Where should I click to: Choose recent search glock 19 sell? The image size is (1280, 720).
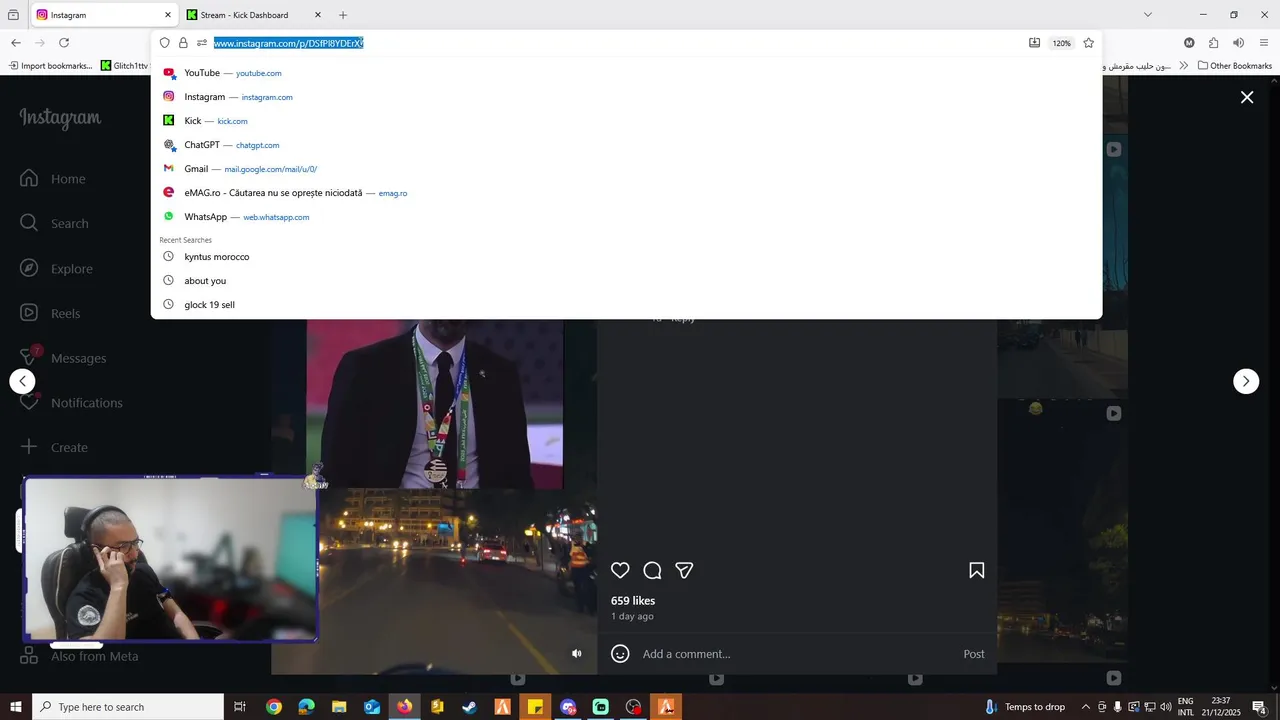coord(626,305)
